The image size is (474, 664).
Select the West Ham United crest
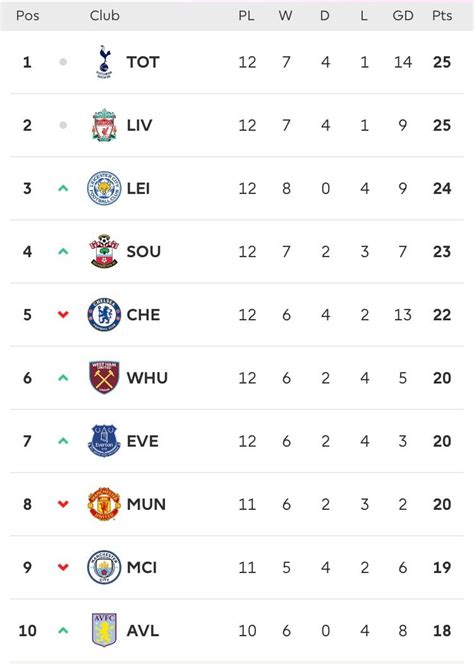pos(104,377)
